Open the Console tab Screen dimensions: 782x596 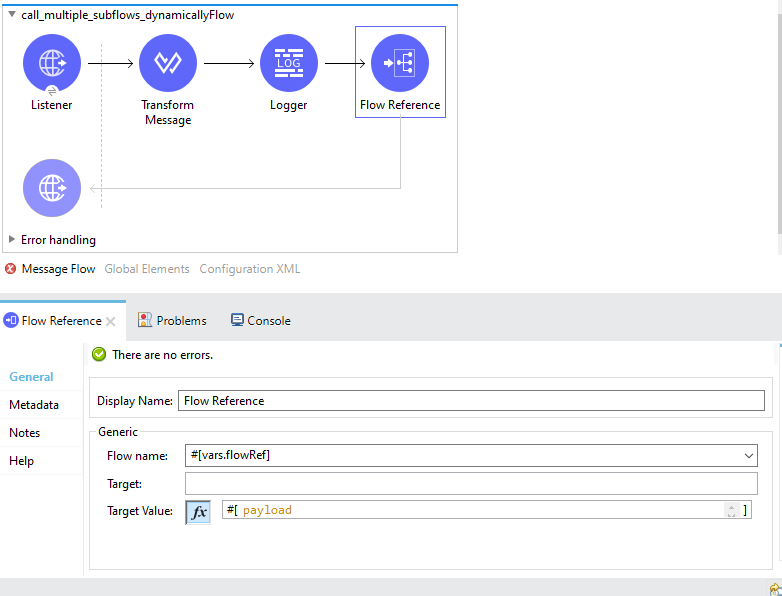coord(261,320)
